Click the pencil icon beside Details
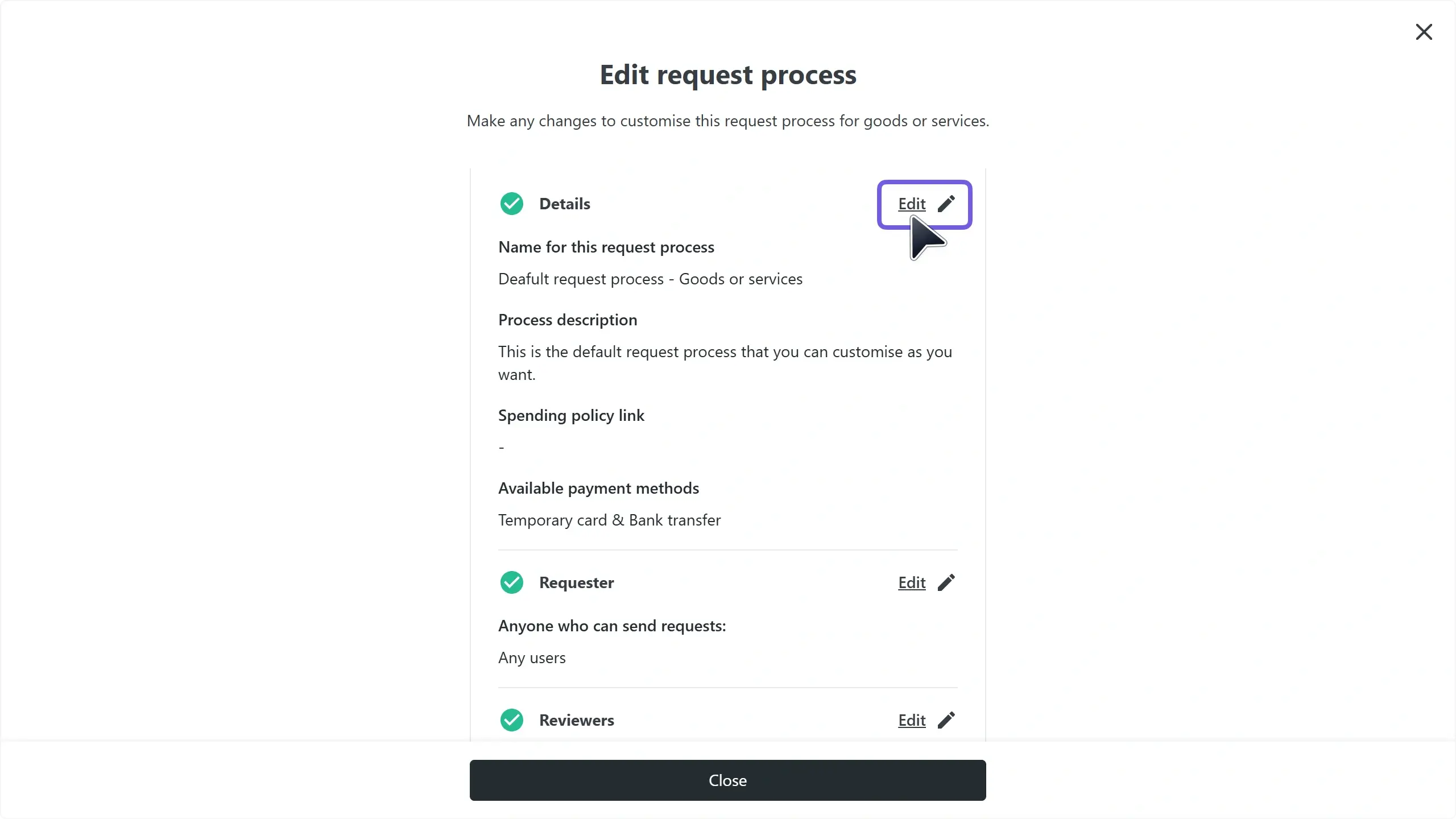 point(946,204)
